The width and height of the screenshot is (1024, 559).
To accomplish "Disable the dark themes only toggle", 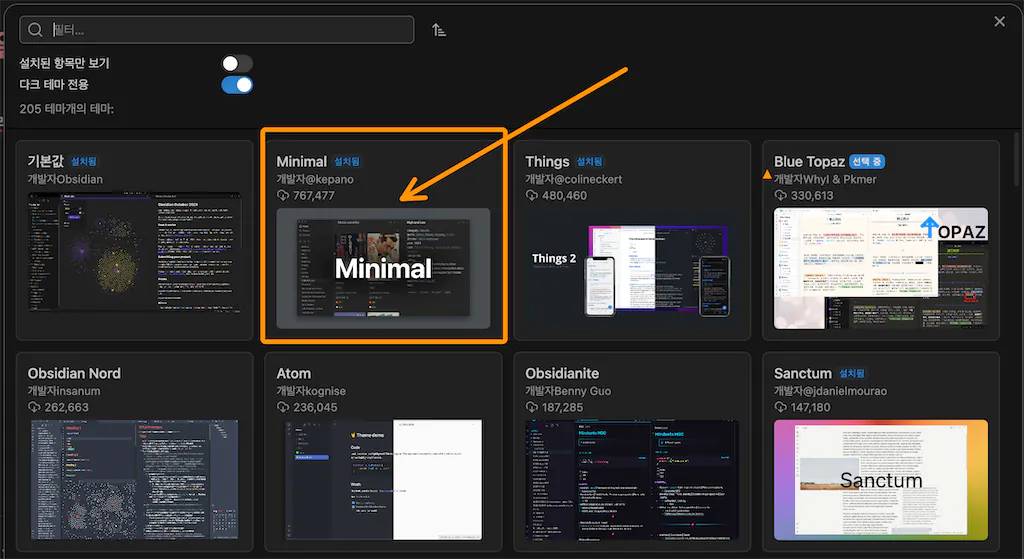I will click(x=237, y=85).
